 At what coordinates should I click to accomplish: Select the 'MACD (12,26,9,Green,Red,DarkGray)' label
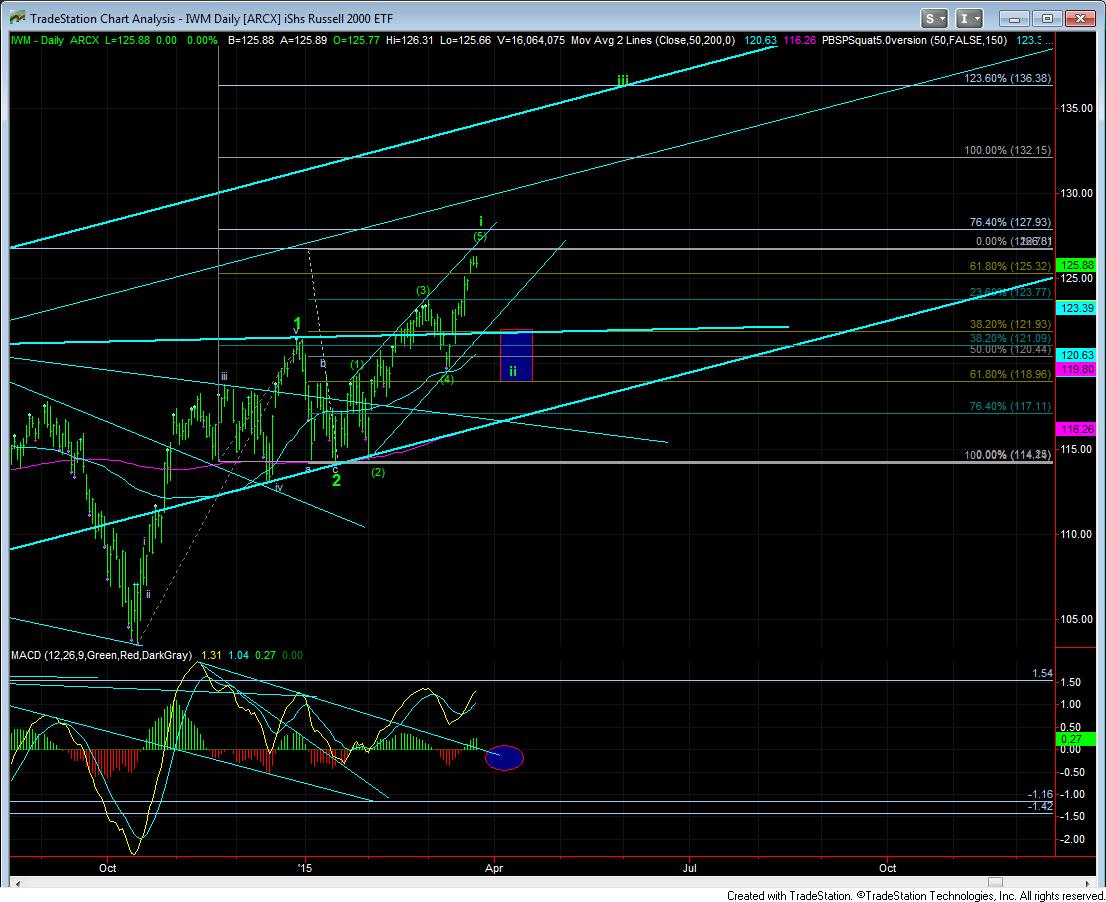101,655
